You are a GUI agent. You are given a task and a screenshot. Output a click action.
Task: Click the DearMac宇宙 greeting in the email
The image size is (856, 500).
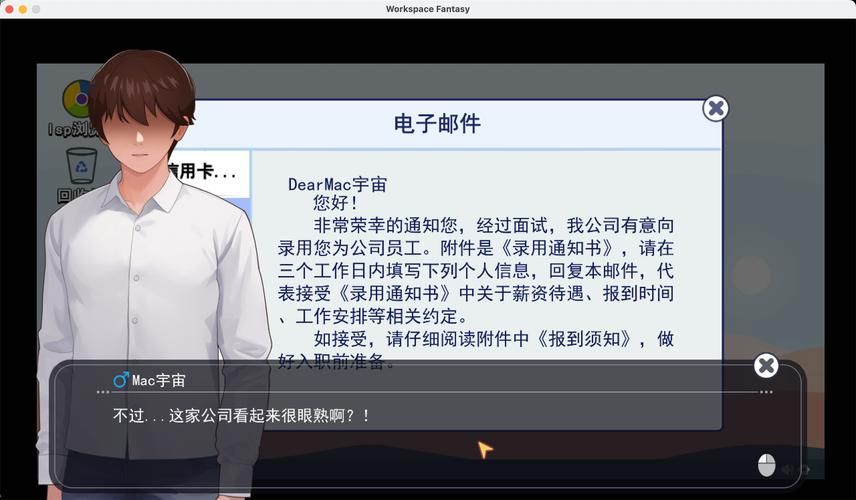(337, 184)
